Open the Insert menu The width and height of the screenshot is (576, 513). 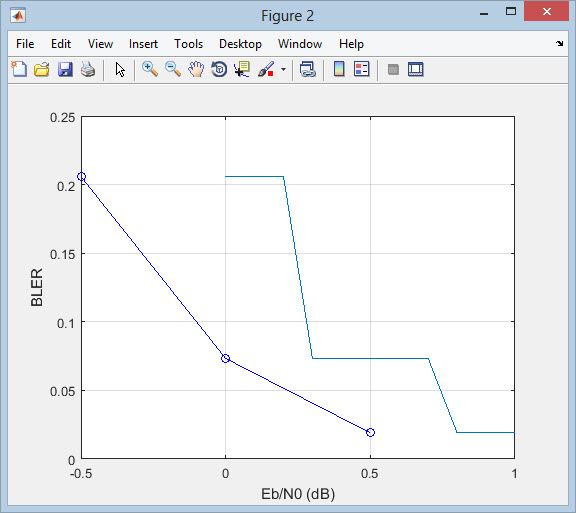pos(143,44)
